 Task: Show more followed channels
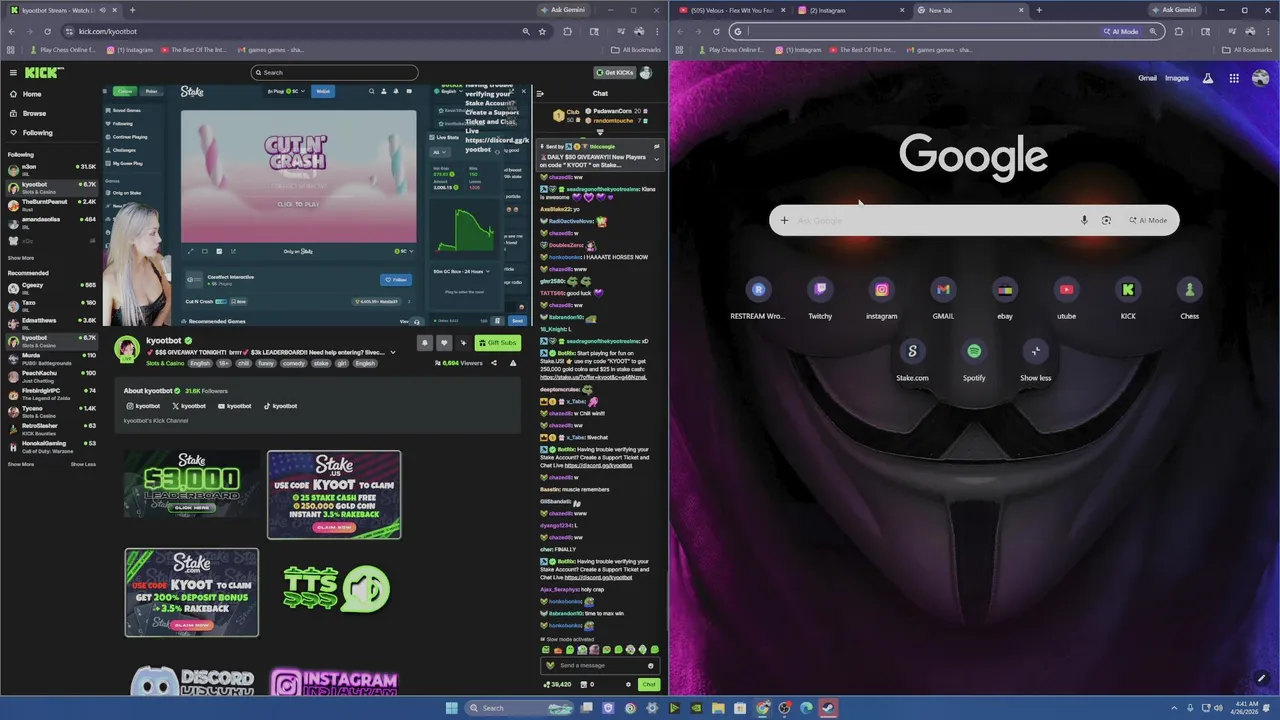[21, 258]
